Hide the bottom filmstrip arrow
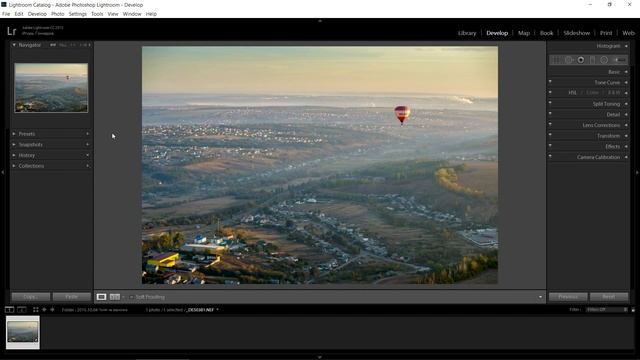The height and width of the screenshot is (360, 640). pyautogui.click(x=320, y=357)
